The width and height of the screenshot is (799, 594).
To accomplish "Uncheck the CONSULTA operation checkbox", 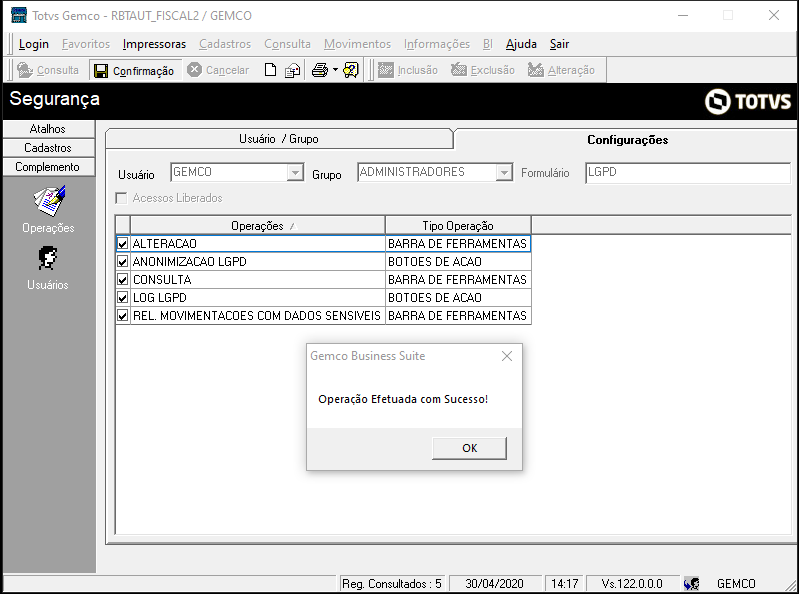I will [122, 280].
